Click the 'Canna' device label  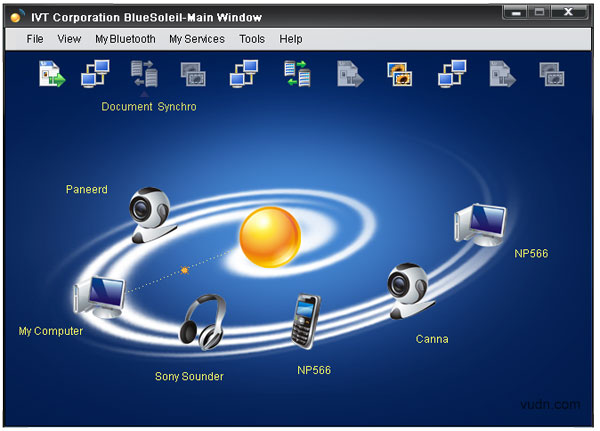tap(432, 339)
